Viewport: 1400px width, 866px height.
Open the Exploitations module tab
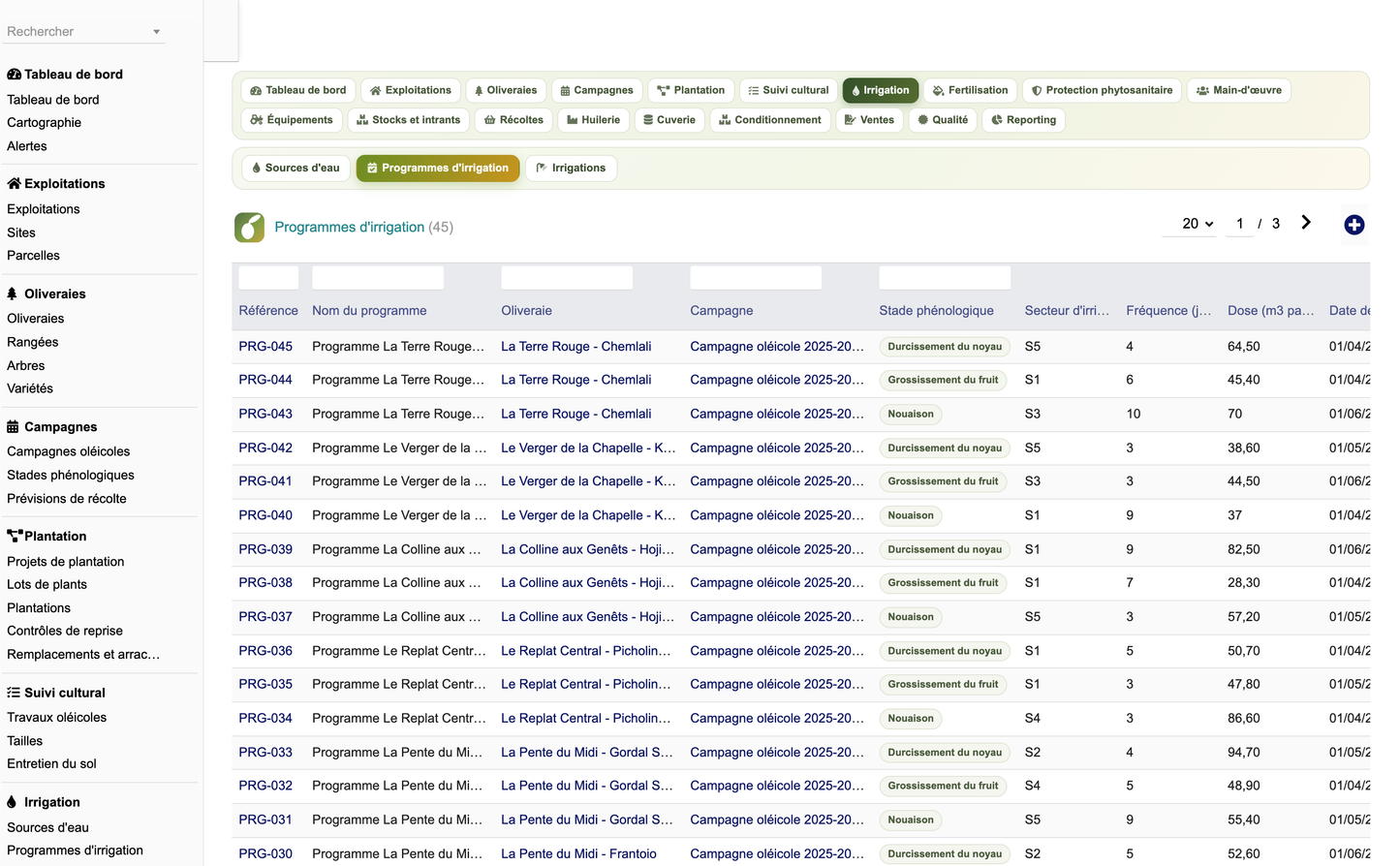410,90
